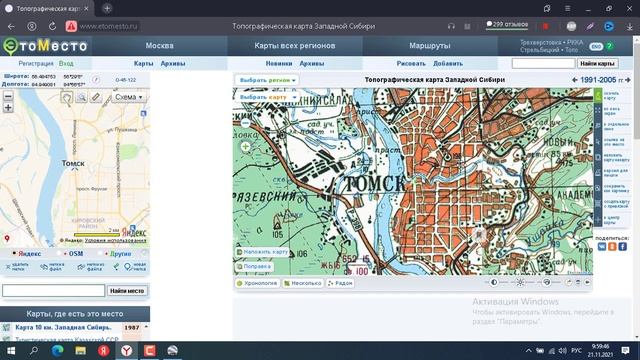Zoom out topographic map with minus

coord(245,122)
